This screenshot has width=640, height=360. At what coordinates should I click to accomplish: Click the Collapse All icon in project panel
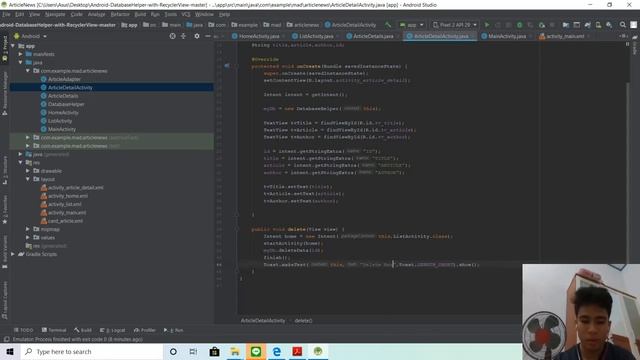point(183,36)
